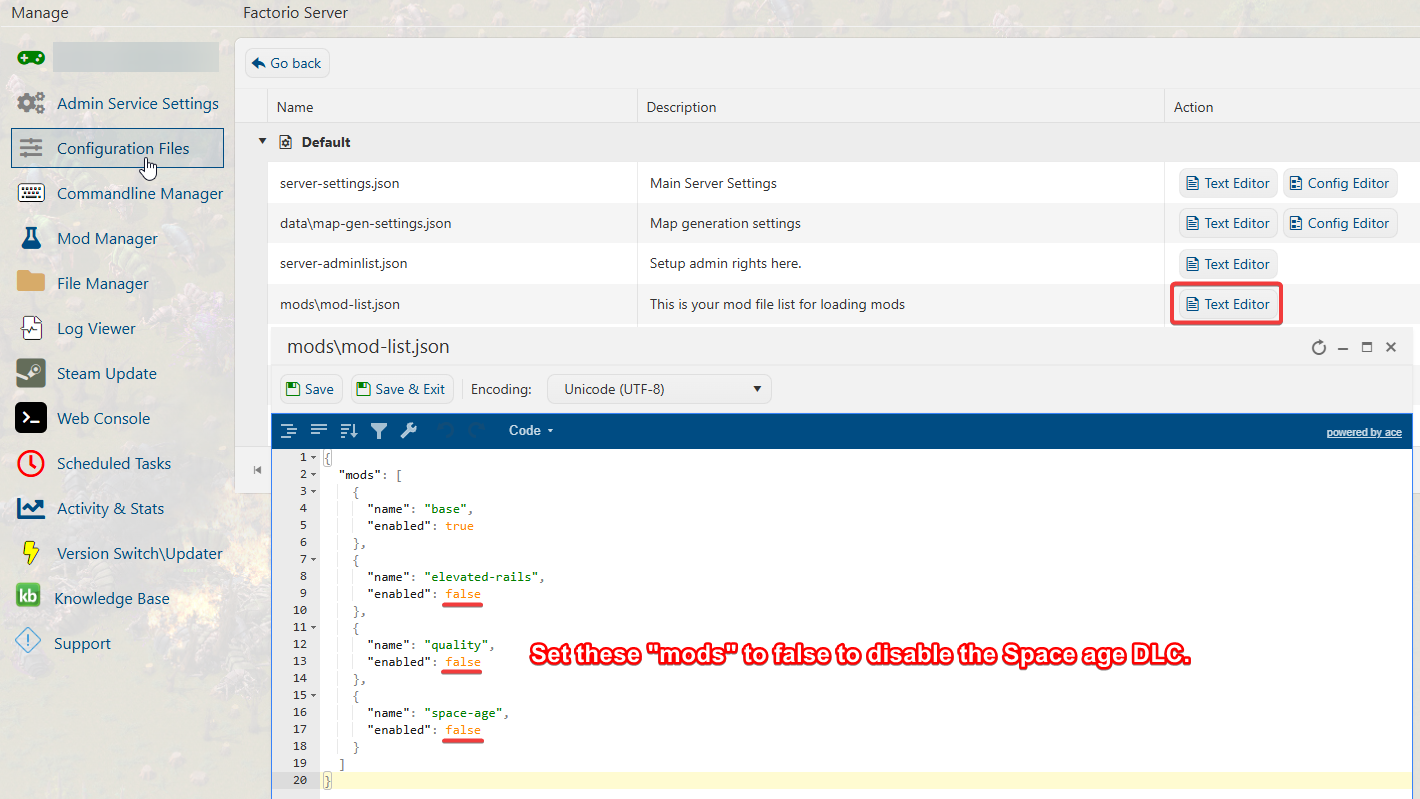This screenshot has height=799, width=1420.
Task: Click the Name column header
Action: click(x=452, y=107)
